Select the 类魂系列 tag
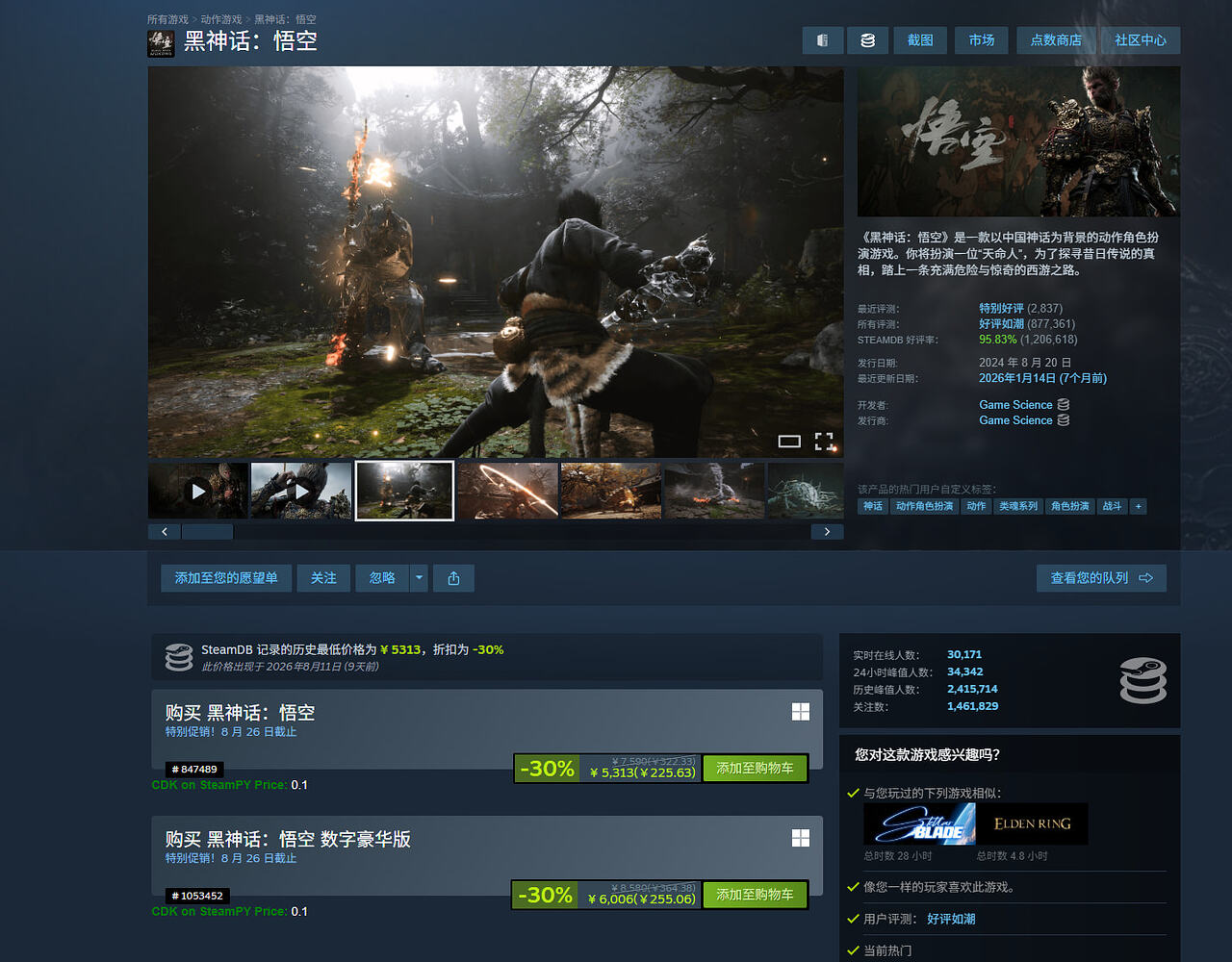The image size is (1232, 962). [1018, 506]
